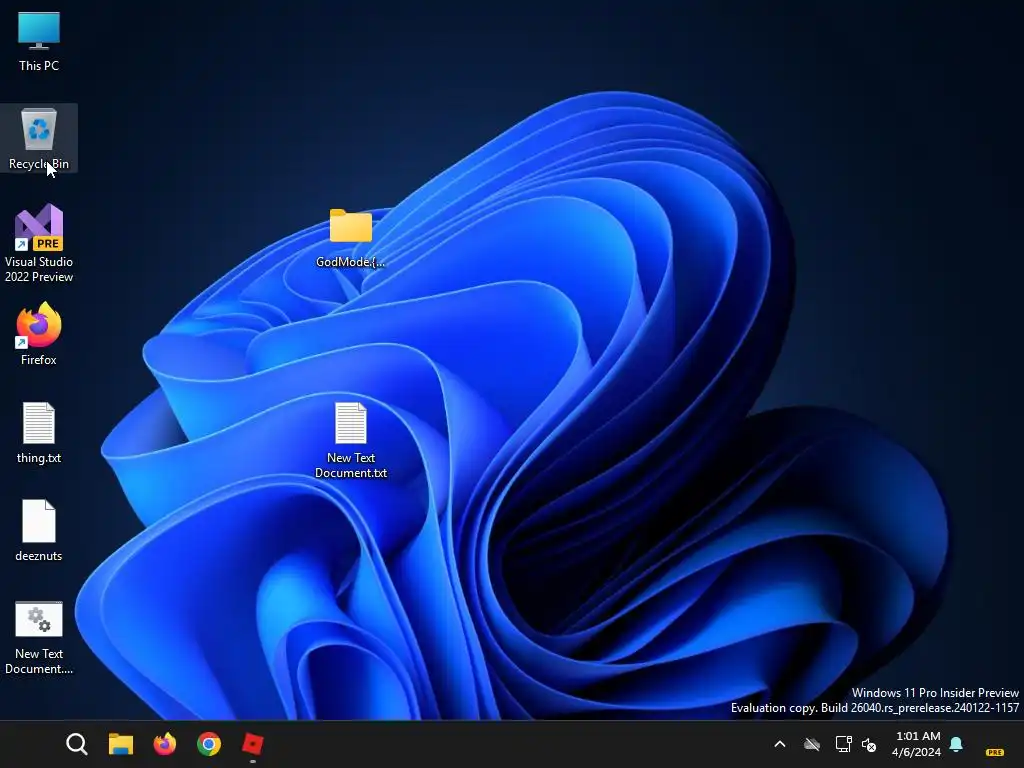
Task: Open the network status tray icon
Action: [843, 744]
